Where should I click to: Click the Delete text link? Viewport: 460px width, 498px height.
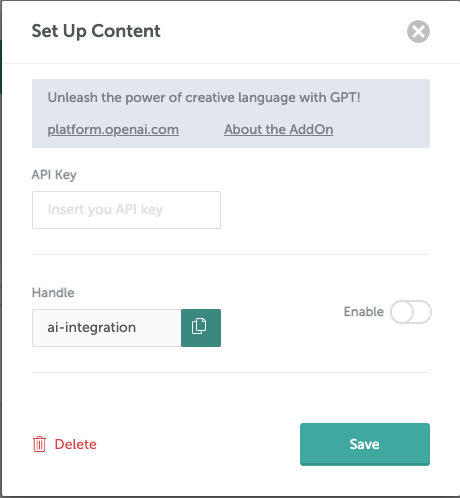tap(76, 444)
